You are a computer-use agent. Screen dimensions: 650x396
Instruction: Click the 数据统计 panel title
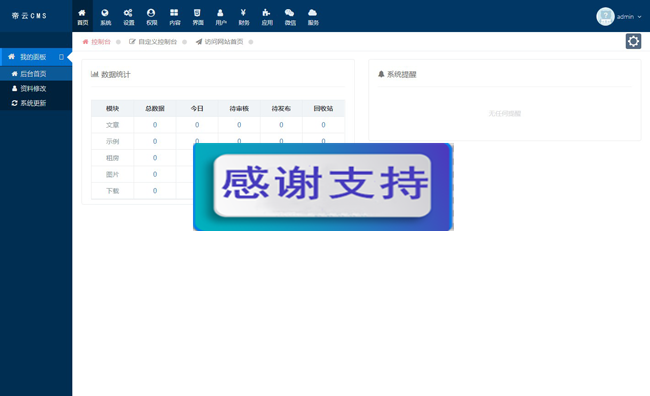pos(111,75)
